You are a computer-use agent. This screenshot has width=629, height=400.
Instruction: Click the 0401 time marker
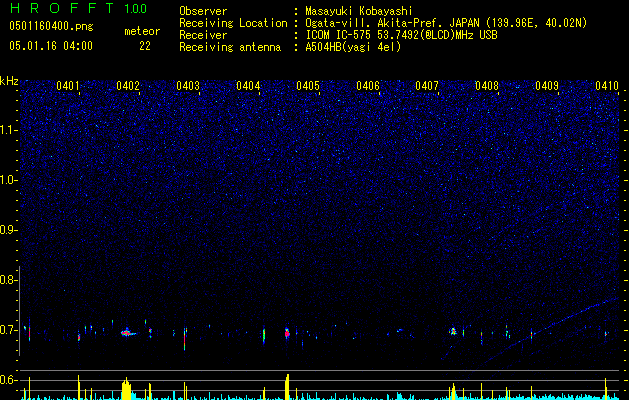[68, 86]
